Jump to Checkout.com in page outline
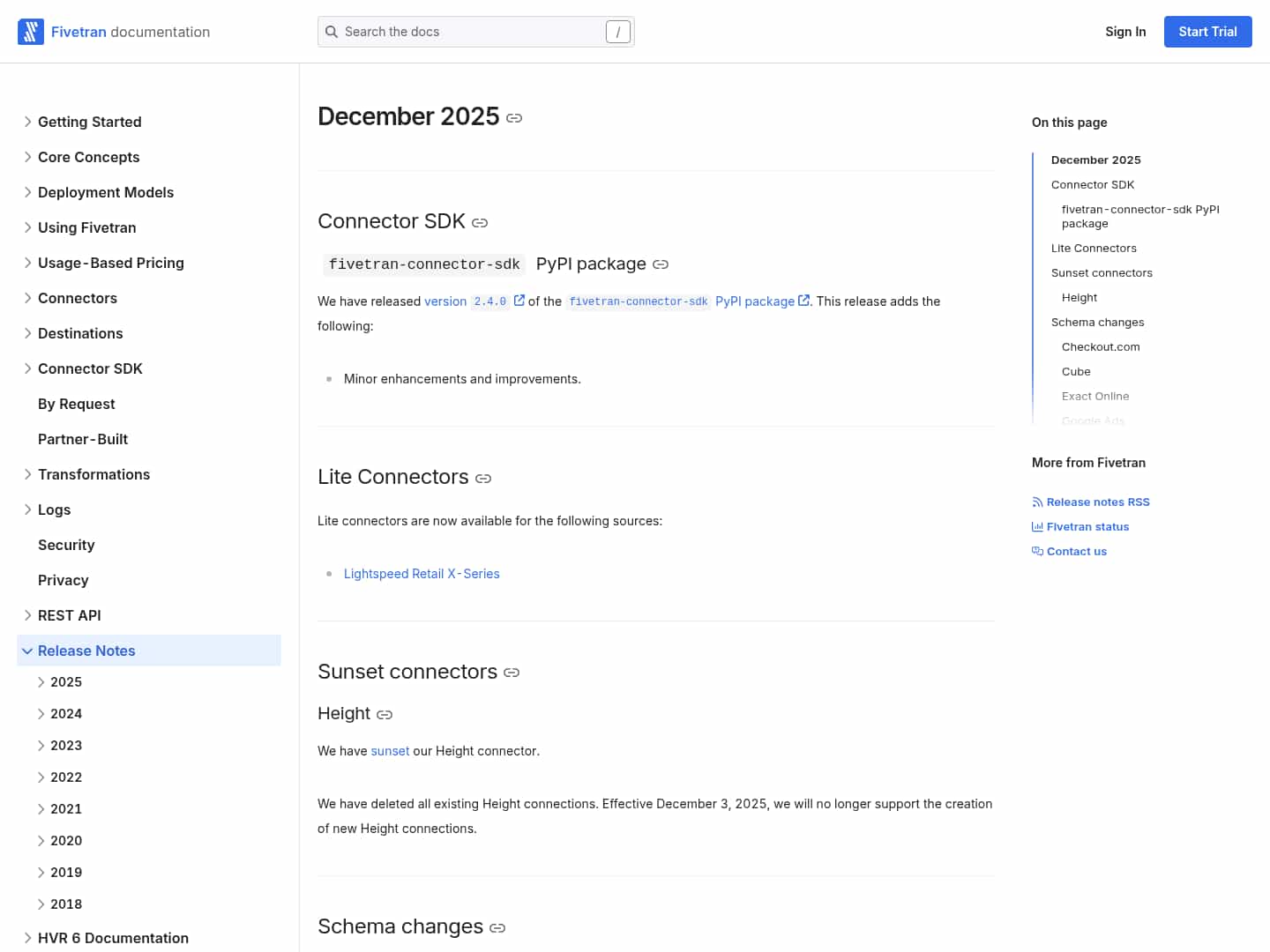Image resolution: width=1270 pixels, height=952 pixels. [x=1101, y=347]
